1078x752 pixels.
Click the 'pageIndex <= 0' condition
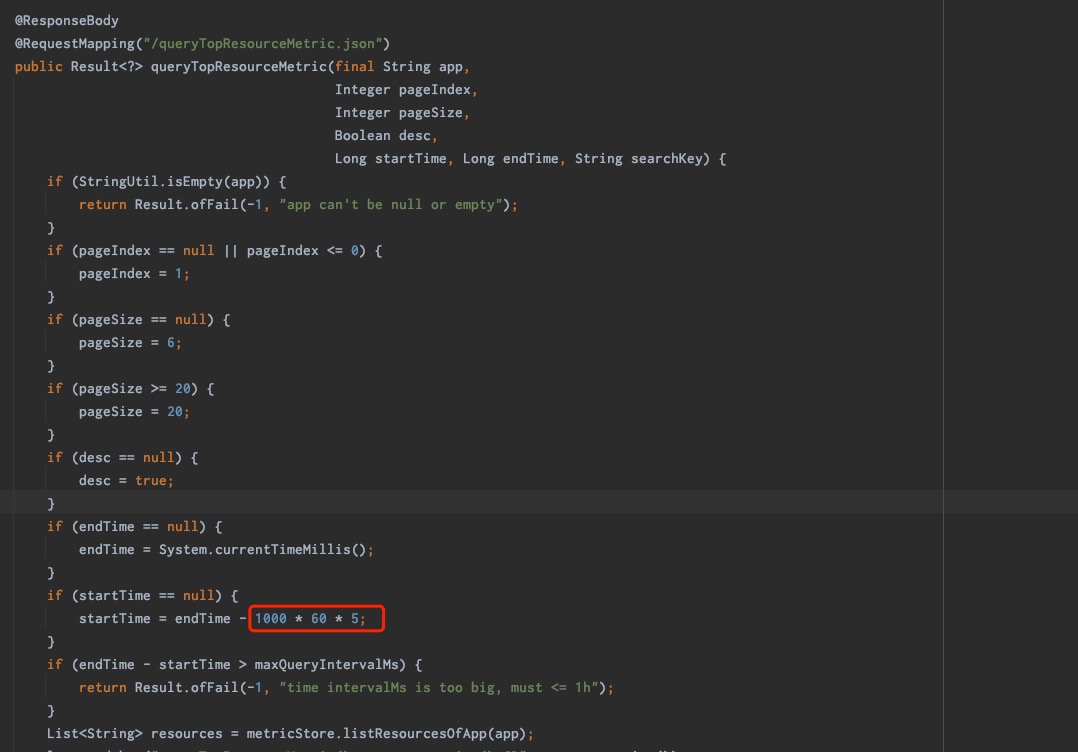[302, 251]
